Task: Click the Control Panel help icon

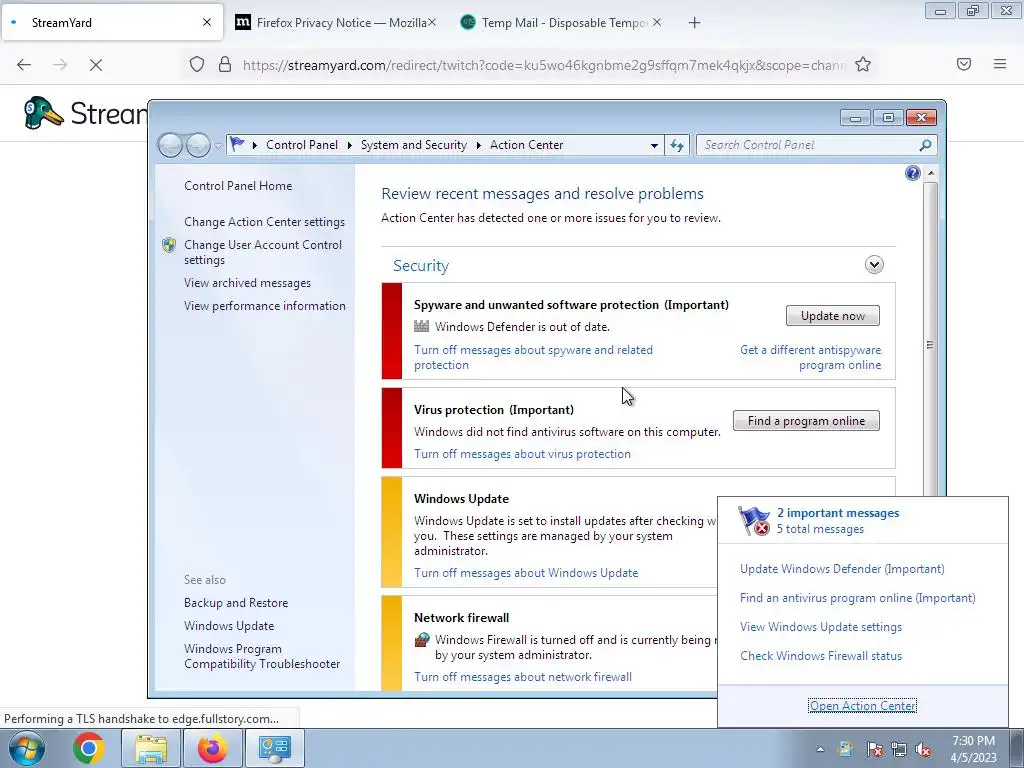Action: point(912,173)
